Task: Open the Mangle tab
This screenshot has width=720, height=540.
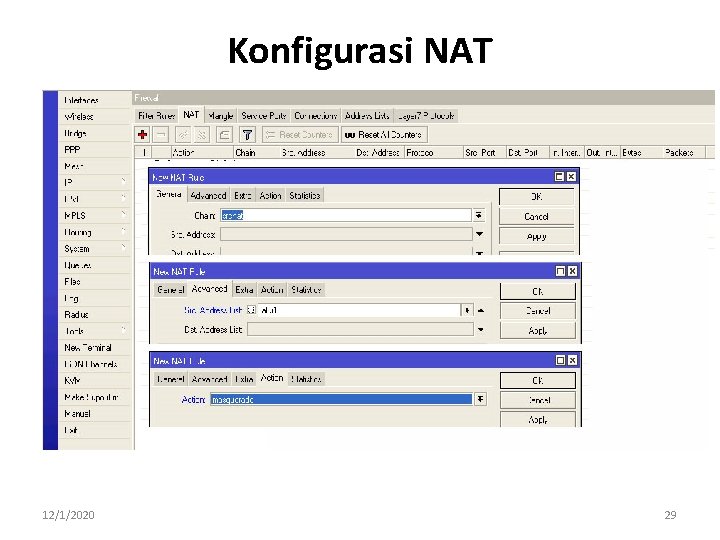Action: coord(221,116)
